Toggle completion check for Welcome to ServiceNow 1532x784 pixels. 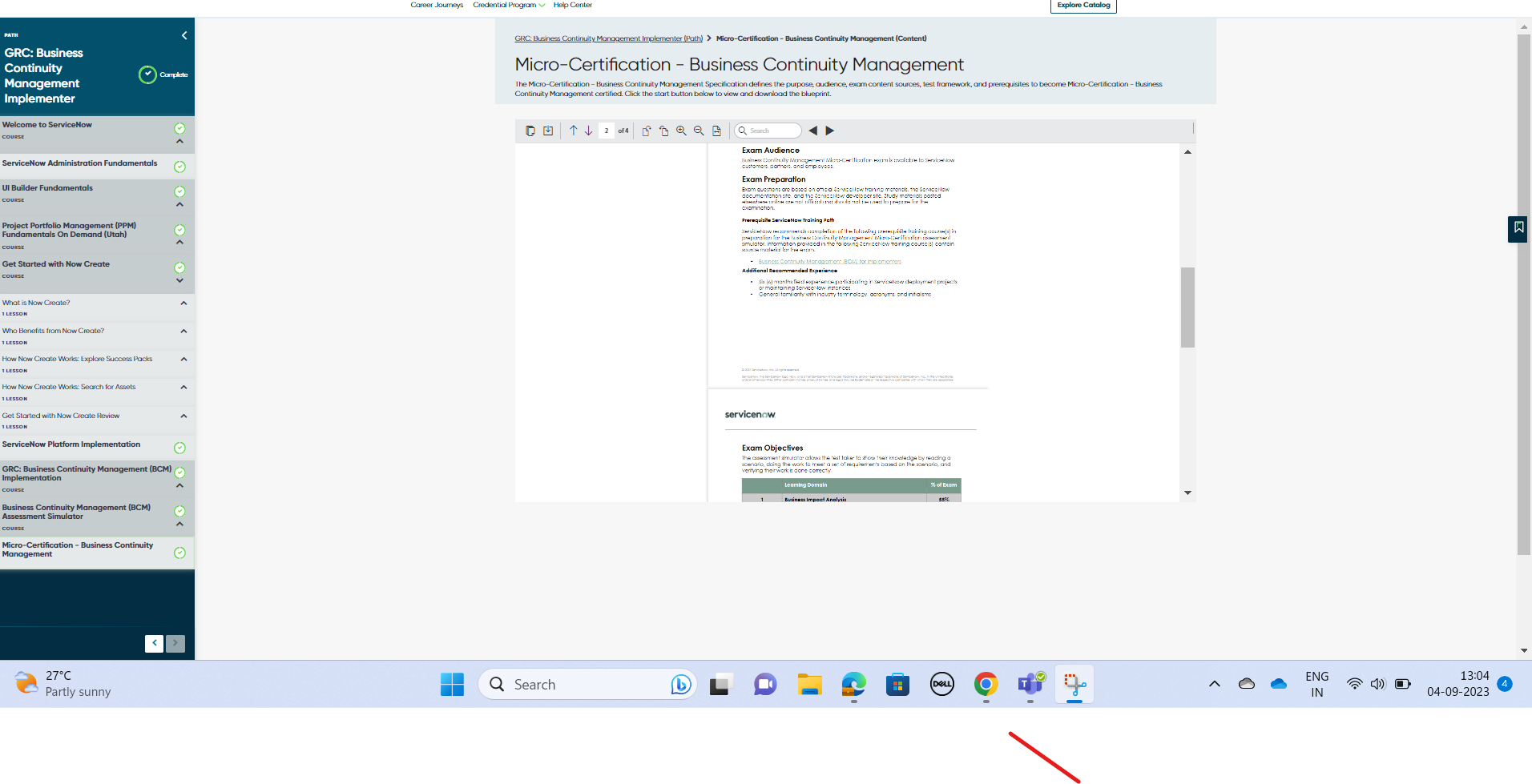point(179,128)
